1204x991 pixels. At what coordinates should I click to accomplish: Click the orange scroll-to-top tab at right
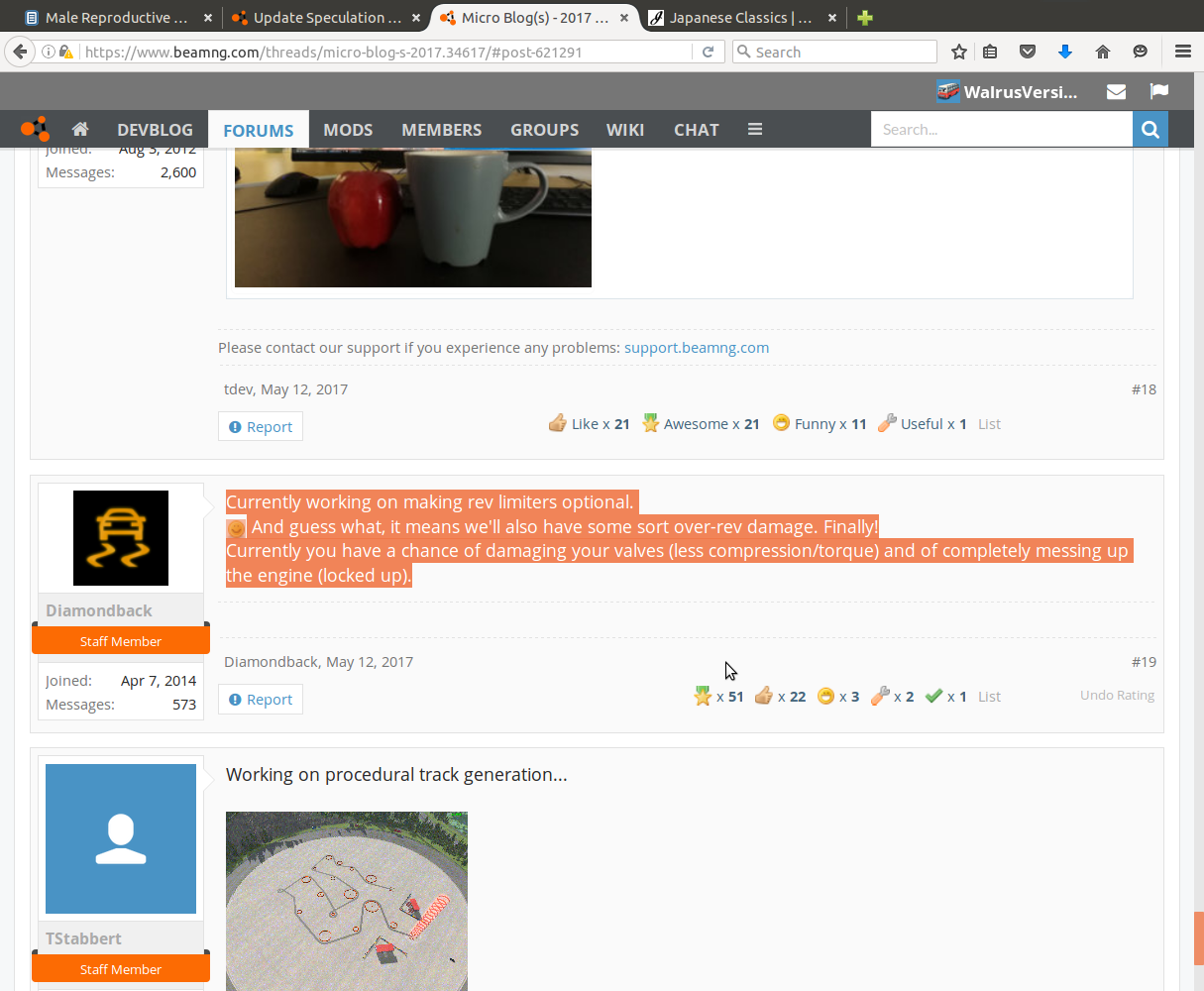pos(1198,938)
